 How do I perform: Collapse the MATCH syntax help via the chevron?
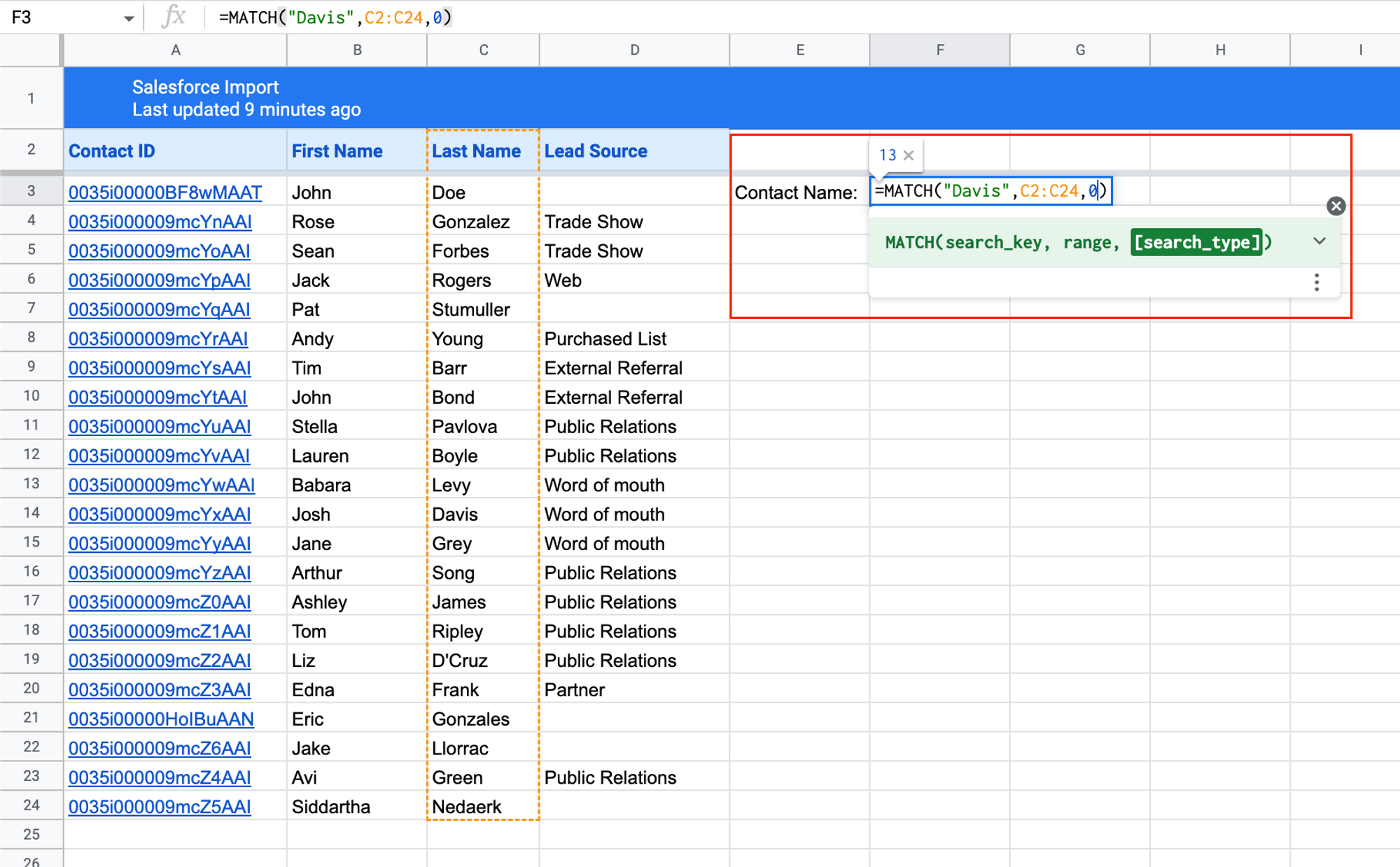pyautogui.click(x=1319, y=242)
